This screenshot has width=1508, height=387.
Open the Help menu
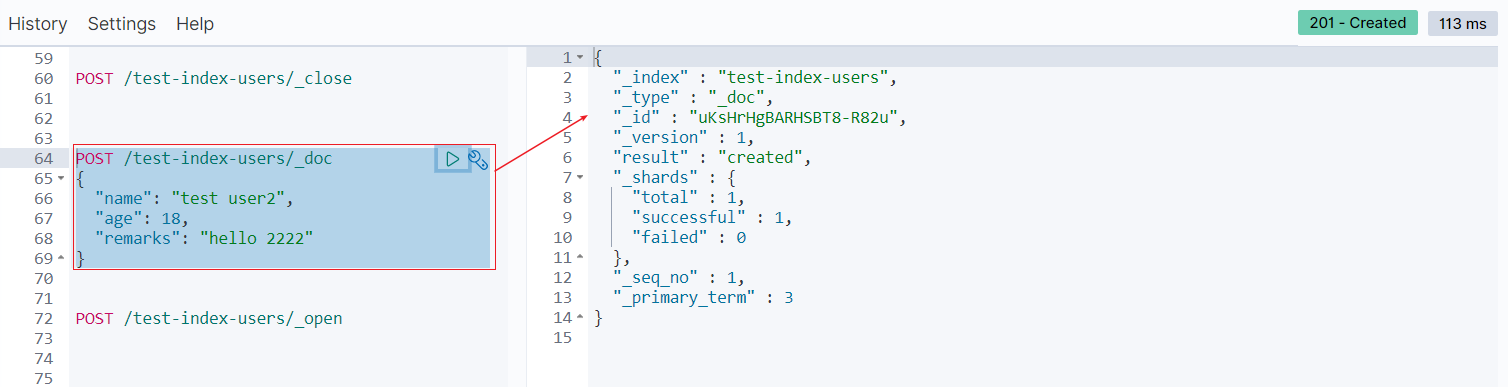[x=195, y=23]
